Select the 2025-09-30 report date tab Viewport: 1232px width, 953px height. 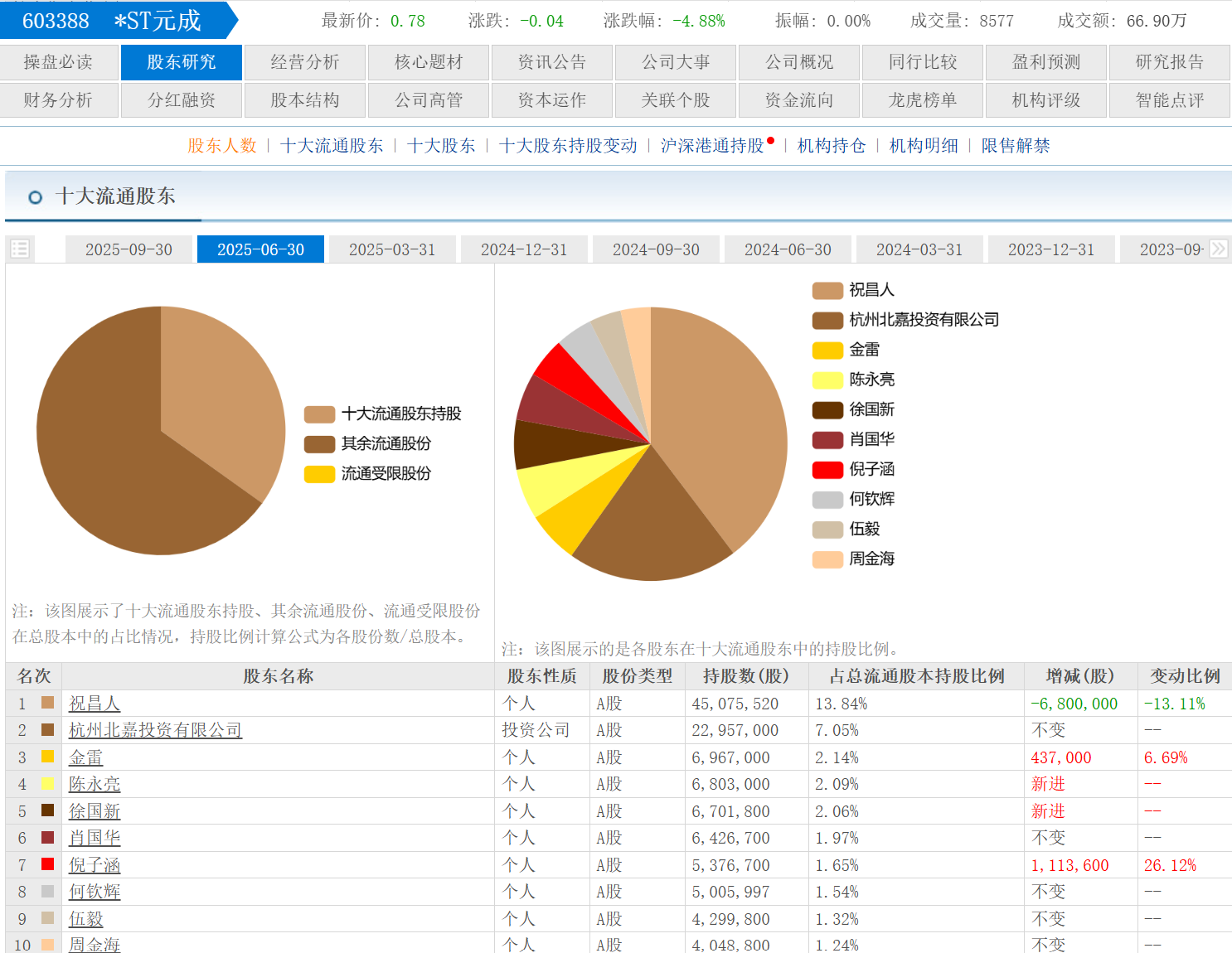[x=129, y=249]
